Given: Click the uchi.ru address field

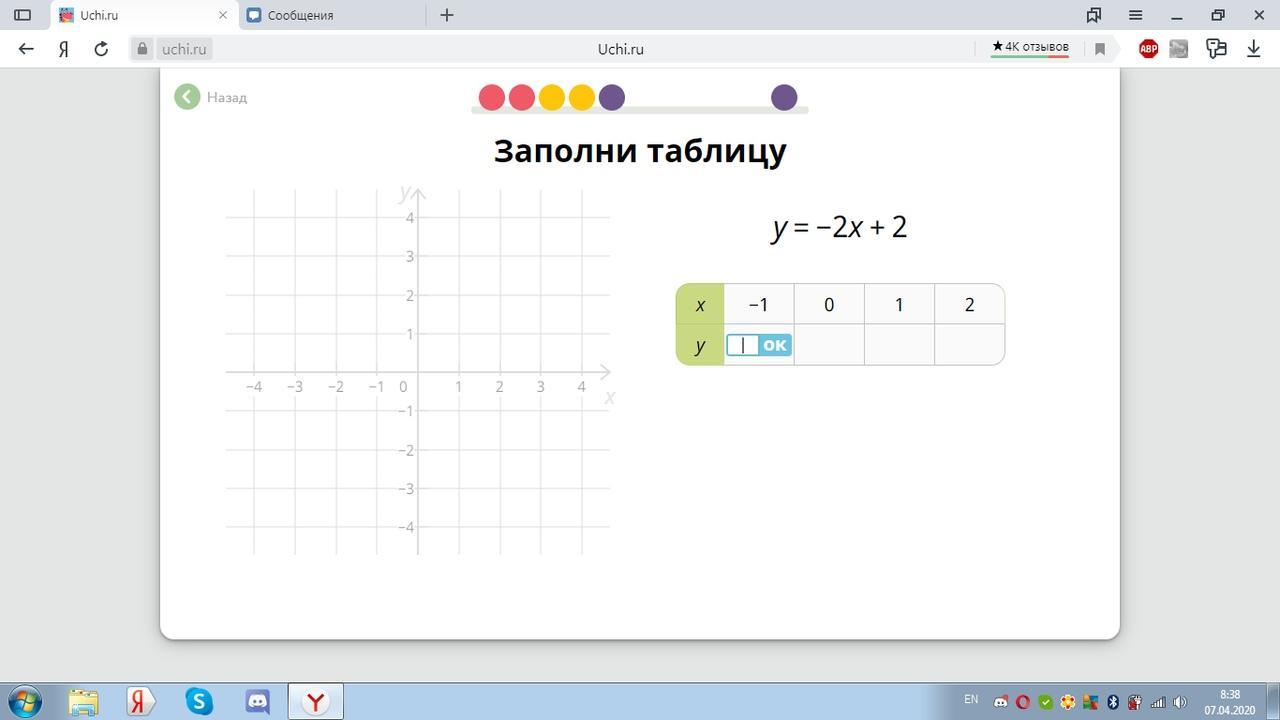Looking at the screenshot, I should click(184, 48).
